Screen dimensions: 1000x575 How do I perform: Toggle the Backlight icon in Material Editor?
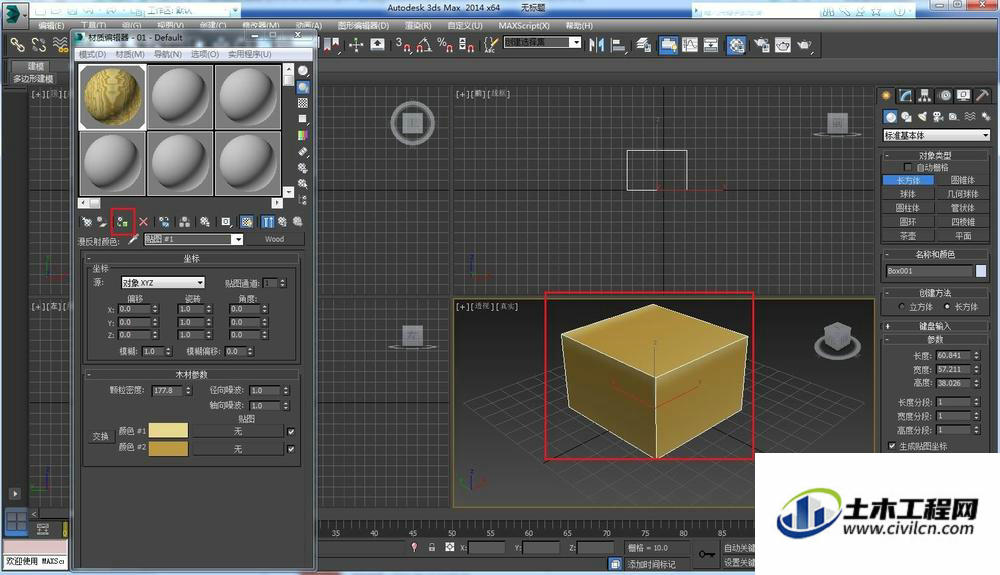tap(303, 87)
